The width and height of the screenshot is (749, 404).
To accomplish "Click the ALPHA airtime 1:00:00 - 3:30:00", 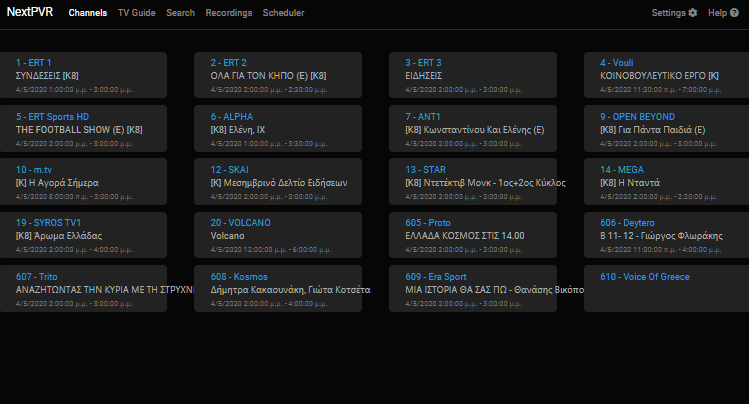I will [269, 143].
